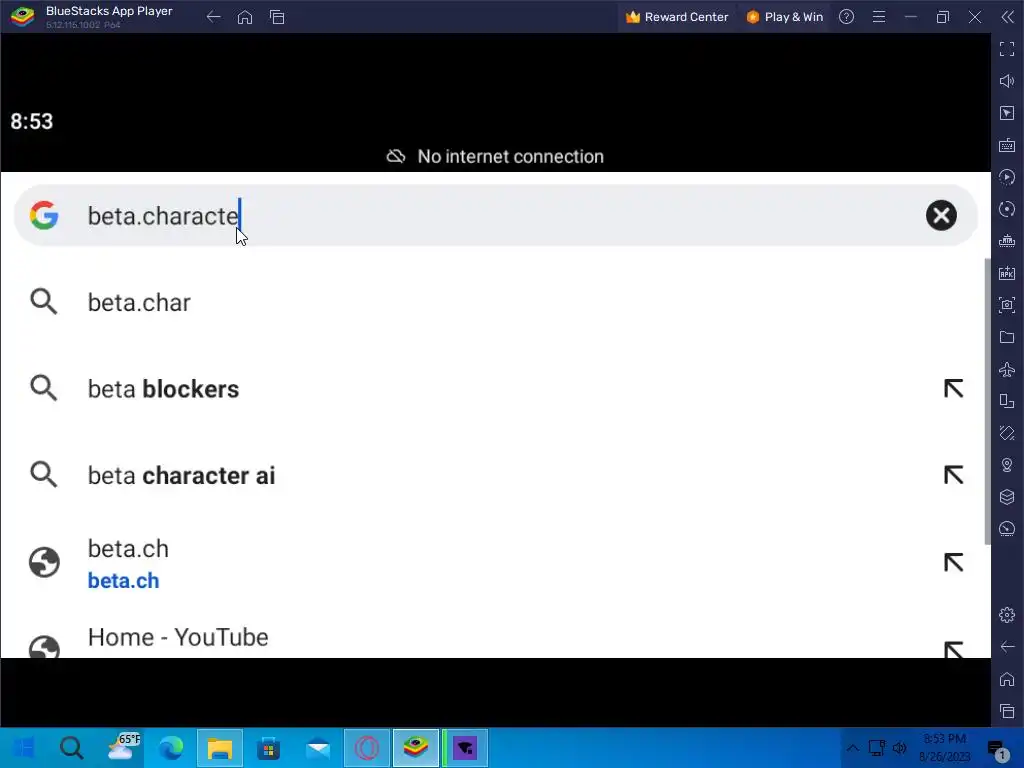Open Windows taskbar search
The image size is (1024, 768).
[x=72, y=748]
